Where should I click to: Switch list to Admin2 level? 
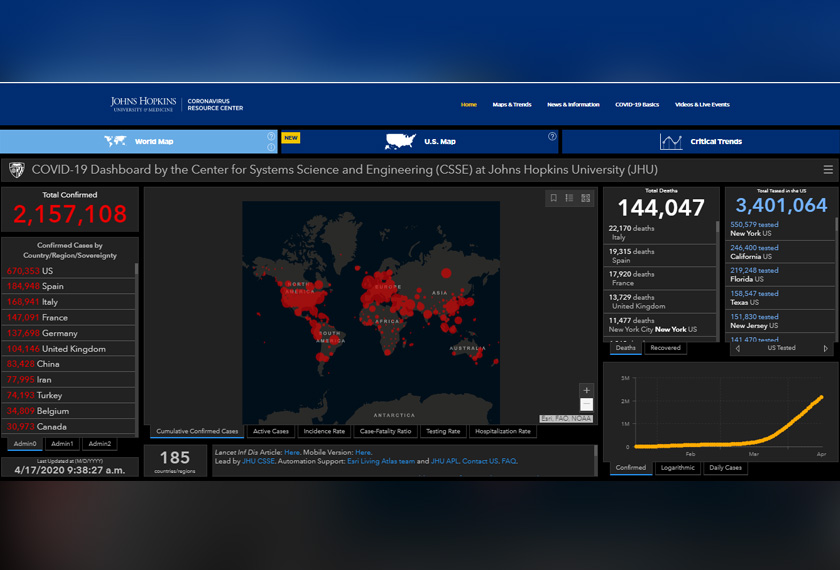point(100,444)
